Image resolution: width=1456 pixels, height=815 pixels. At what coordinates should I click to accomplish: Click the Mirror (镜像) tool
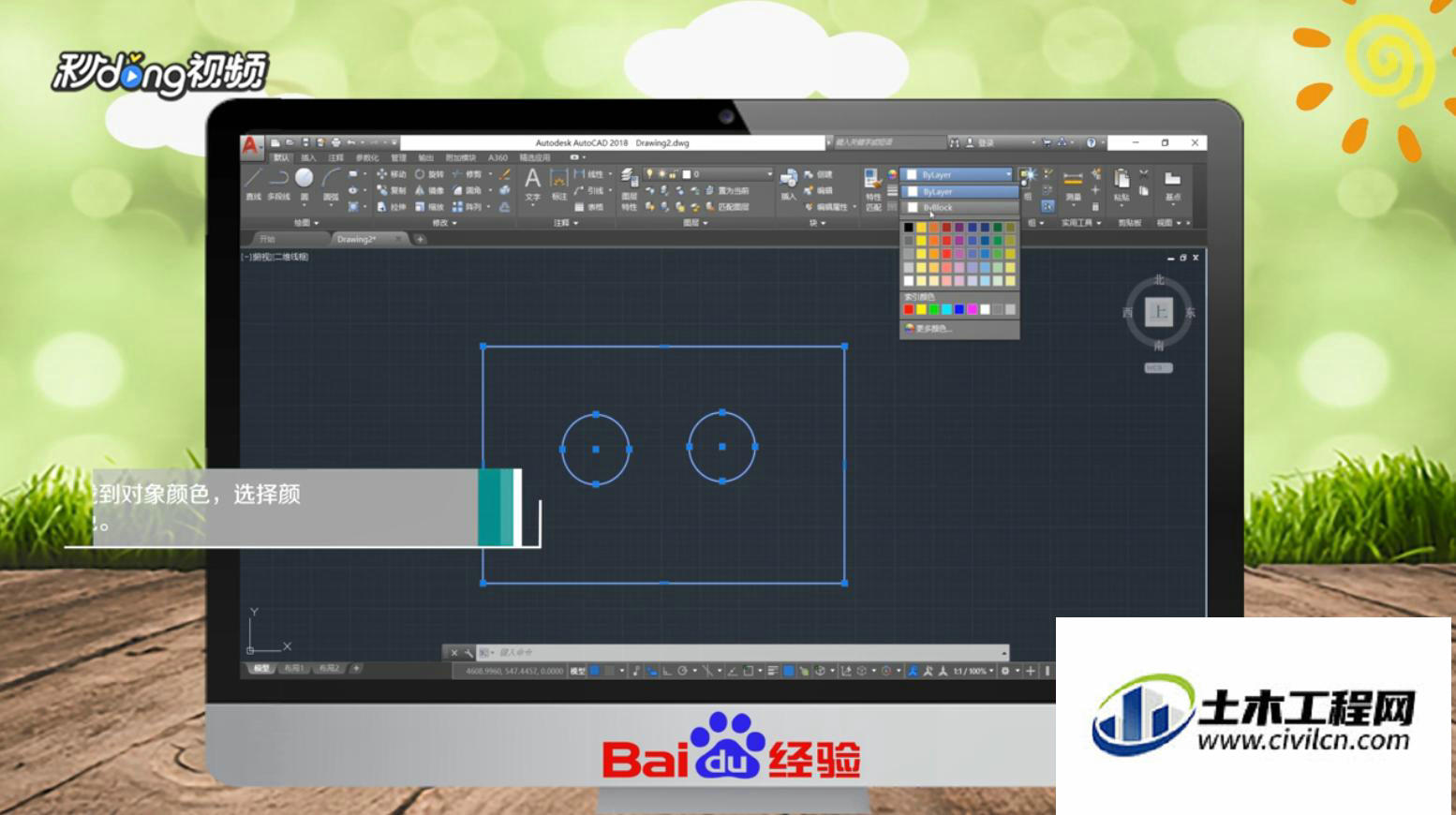(x=429, y=190)
